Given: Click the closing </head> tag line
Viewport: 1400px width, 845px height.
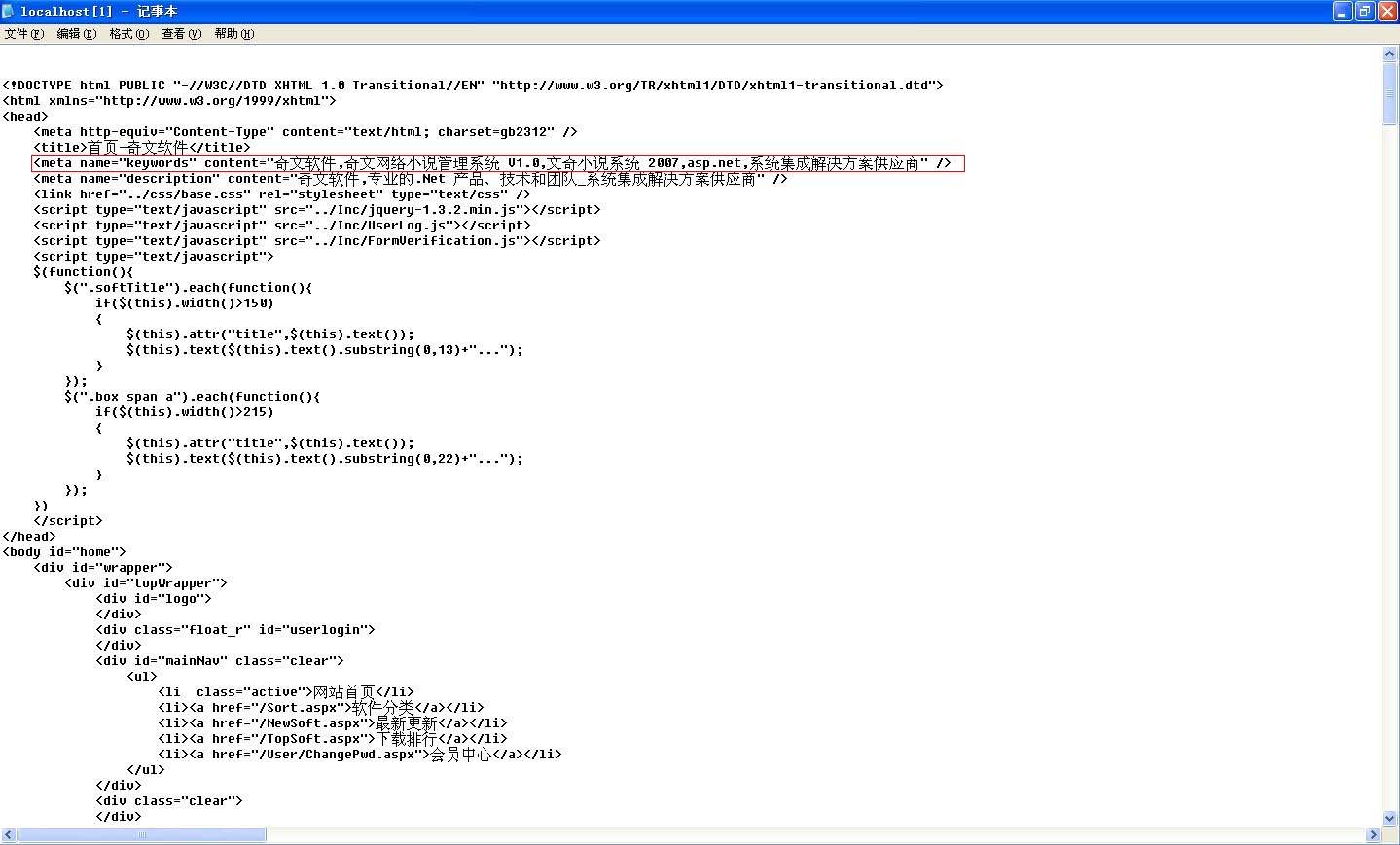Looking at the screenshot, I should pyautogui.click(x=29, y=537).
